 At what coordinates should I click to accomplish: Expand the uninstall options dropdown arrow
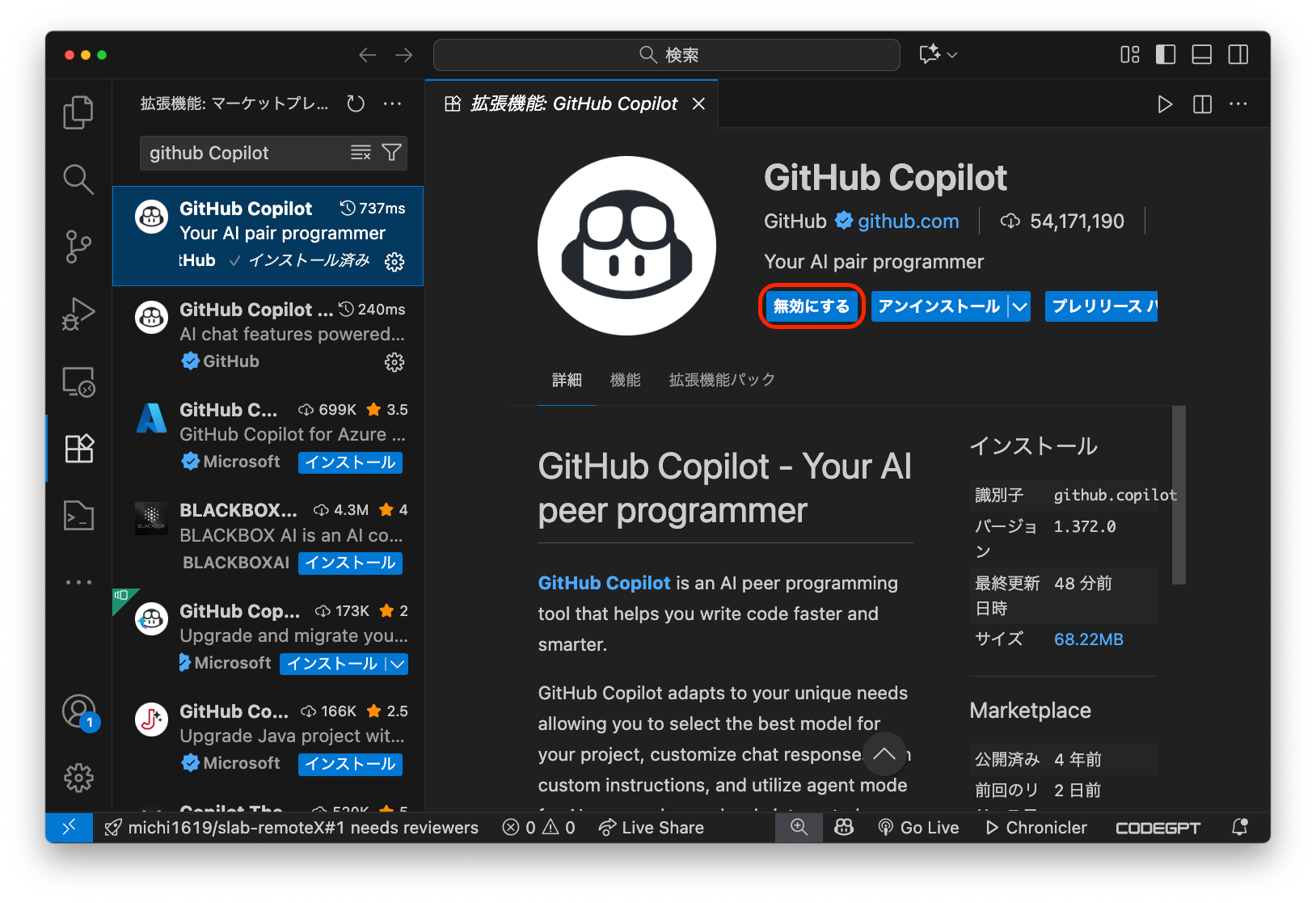(1020, 306)
